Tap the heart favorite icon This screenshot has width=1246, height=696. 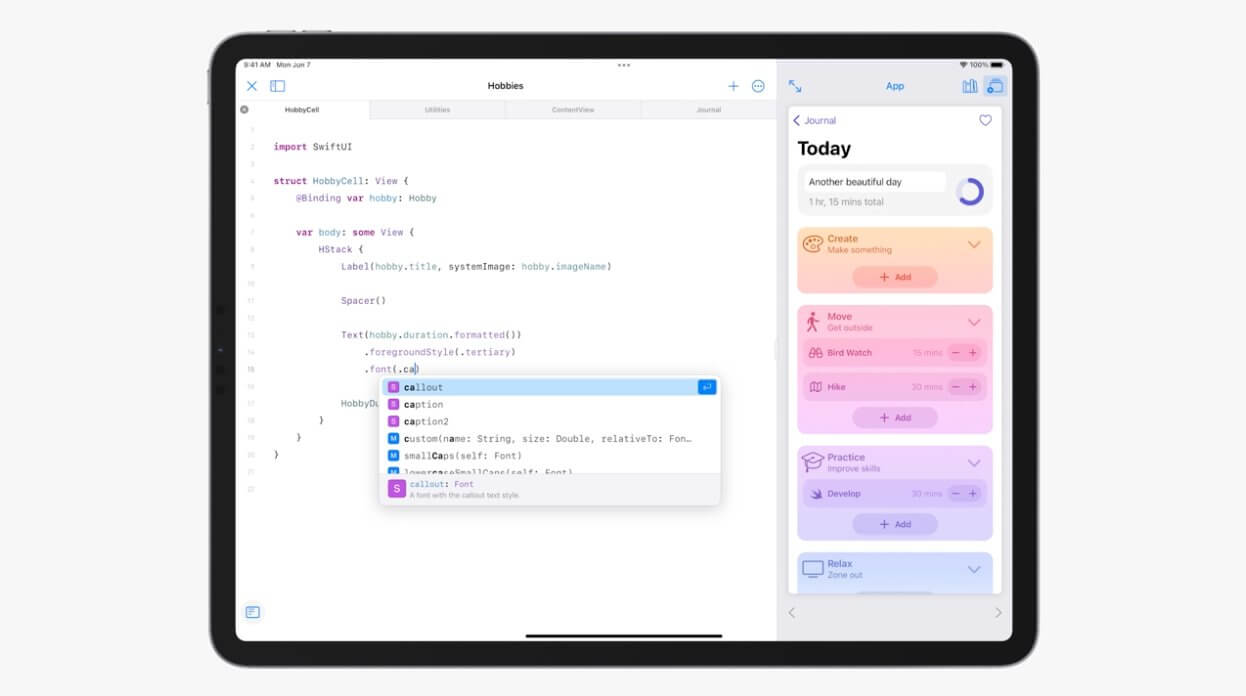985,120
